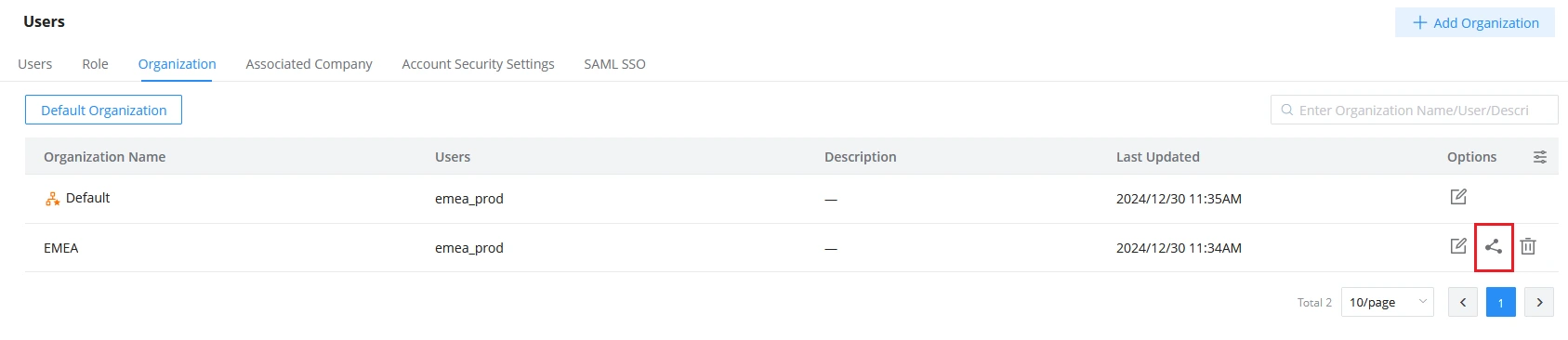Image resolution: width=1568 pixels, height=340 pixels.
Task: Click the share icon for EMEA
Action: coord(1494,246)
